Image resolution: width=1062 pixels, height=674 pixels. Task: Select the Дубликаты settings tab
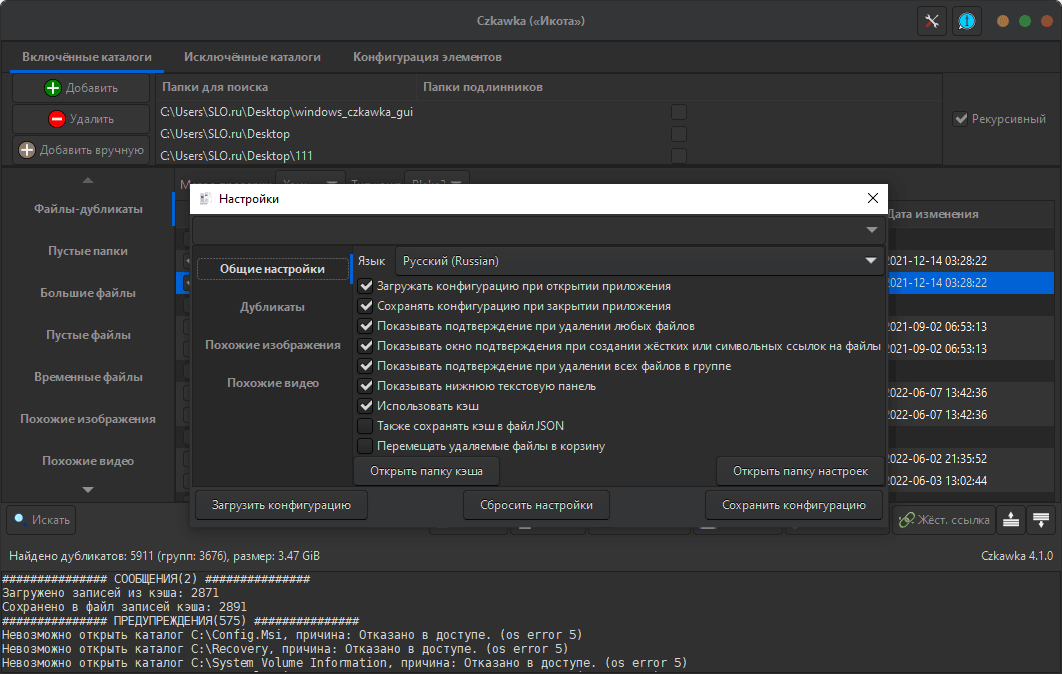click(x=272, y=308)
